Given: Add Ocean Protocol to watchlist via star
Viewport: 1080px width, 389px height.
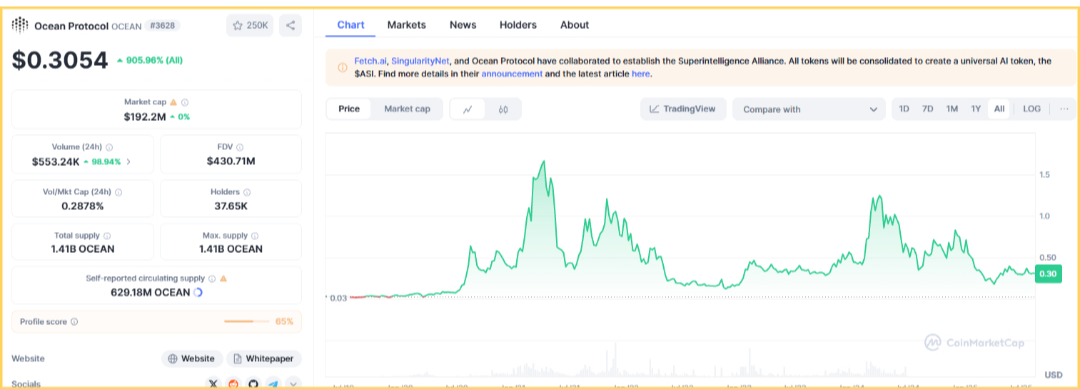Looking at the screenshot, I should click(x=250, y=25).
